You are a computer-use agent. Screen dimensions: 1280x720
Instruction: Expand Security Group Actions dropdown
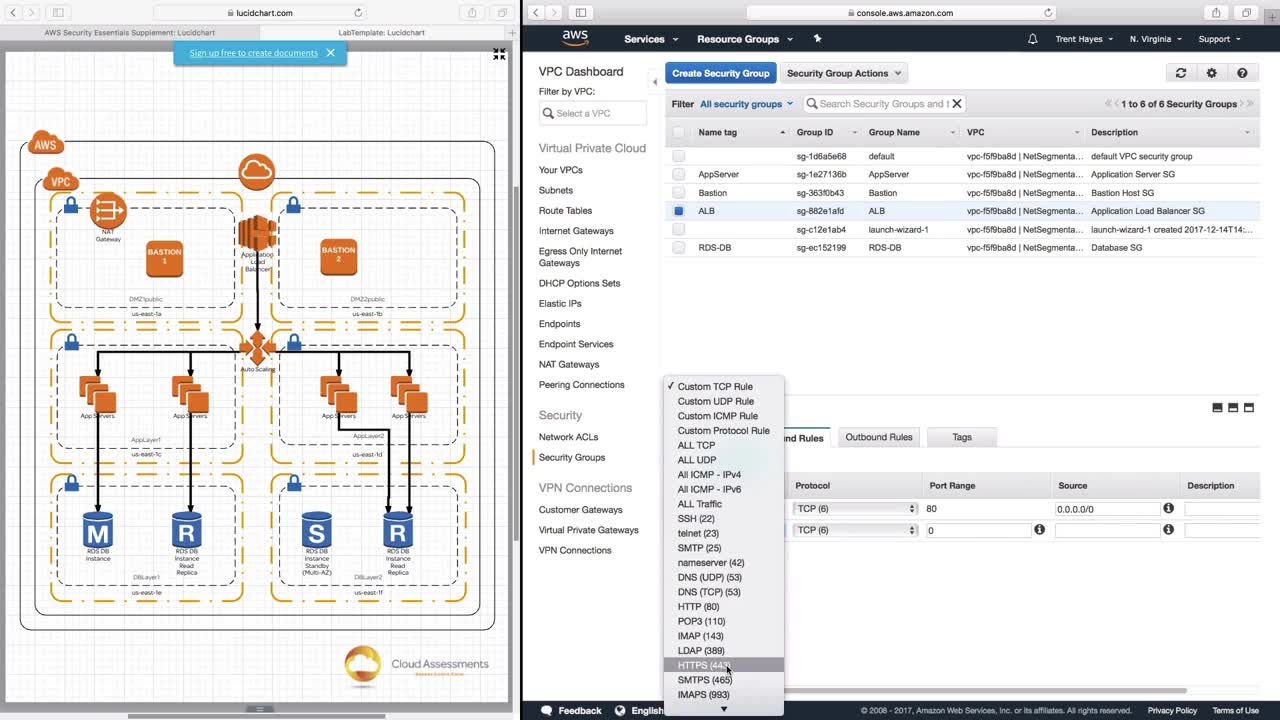[843, 73]
